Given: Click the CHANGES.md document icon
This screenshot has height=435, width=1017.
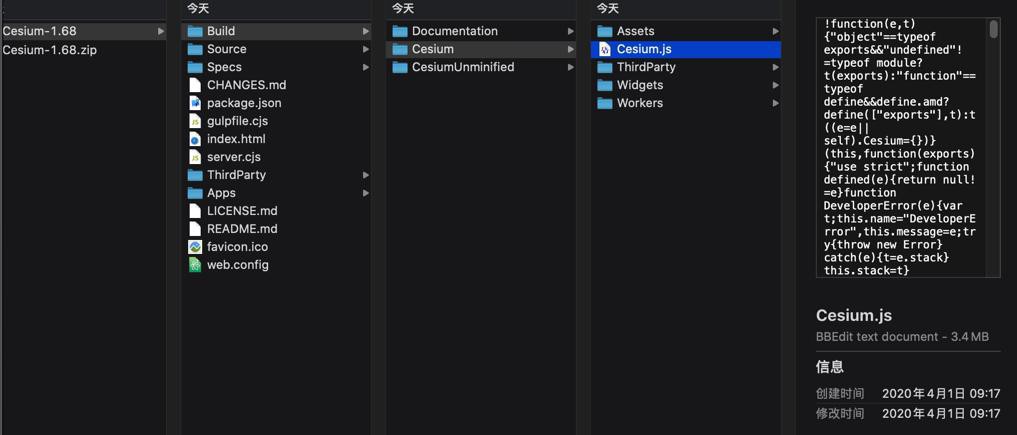Looking at the screenshot, I should (x=195, y=85).
